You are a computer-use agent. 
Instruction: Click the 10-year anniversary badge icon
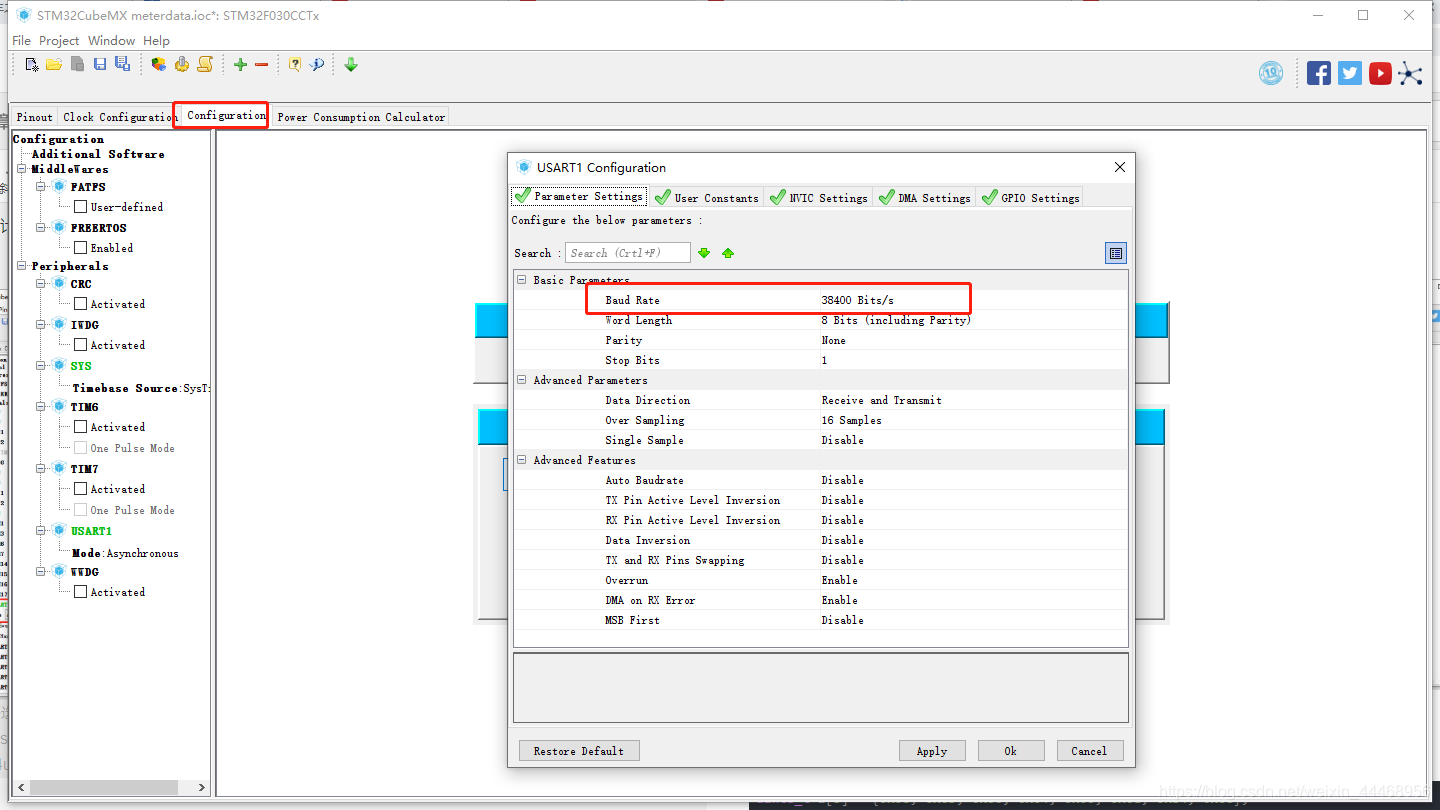point(1271,73)
